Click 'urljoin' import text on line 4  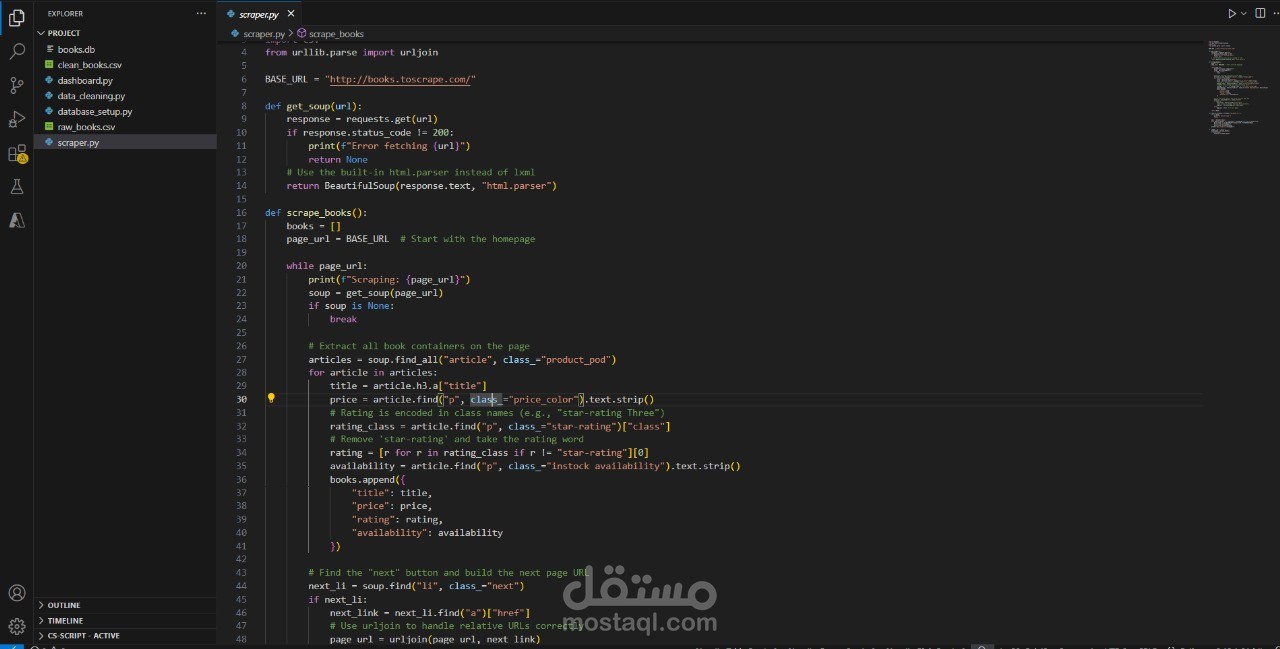click(x=418, y=52)
